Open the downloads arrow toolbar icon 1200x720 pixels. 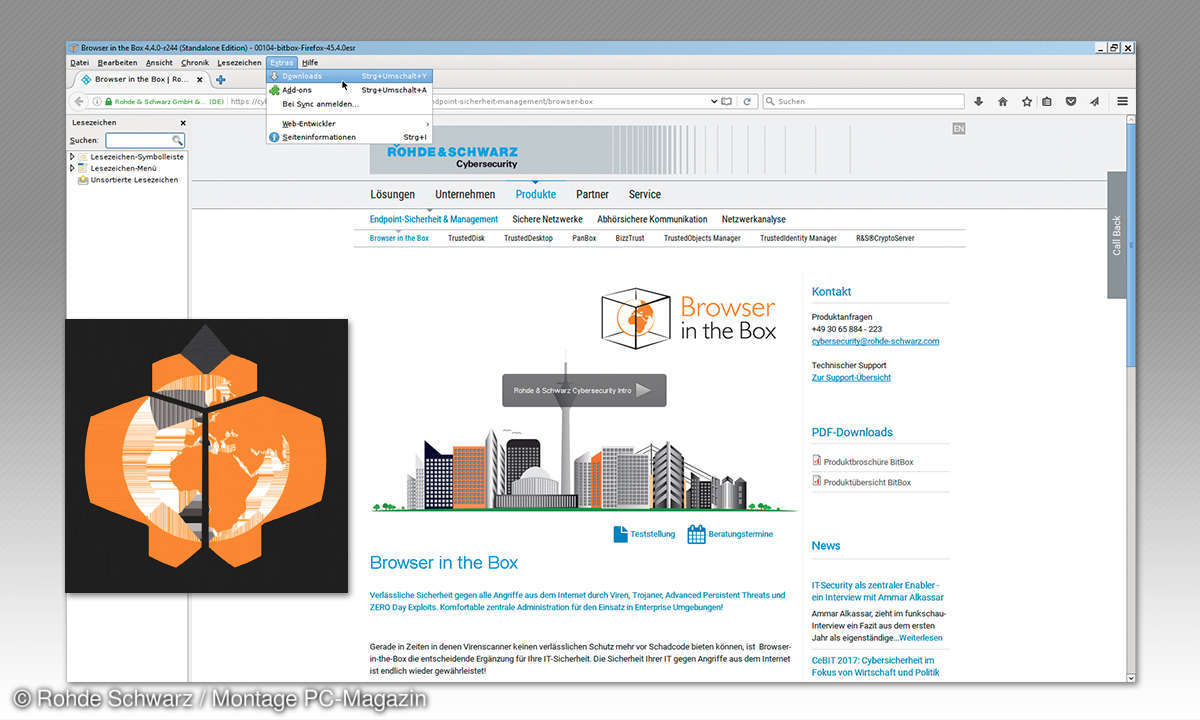tap(978, 101)
